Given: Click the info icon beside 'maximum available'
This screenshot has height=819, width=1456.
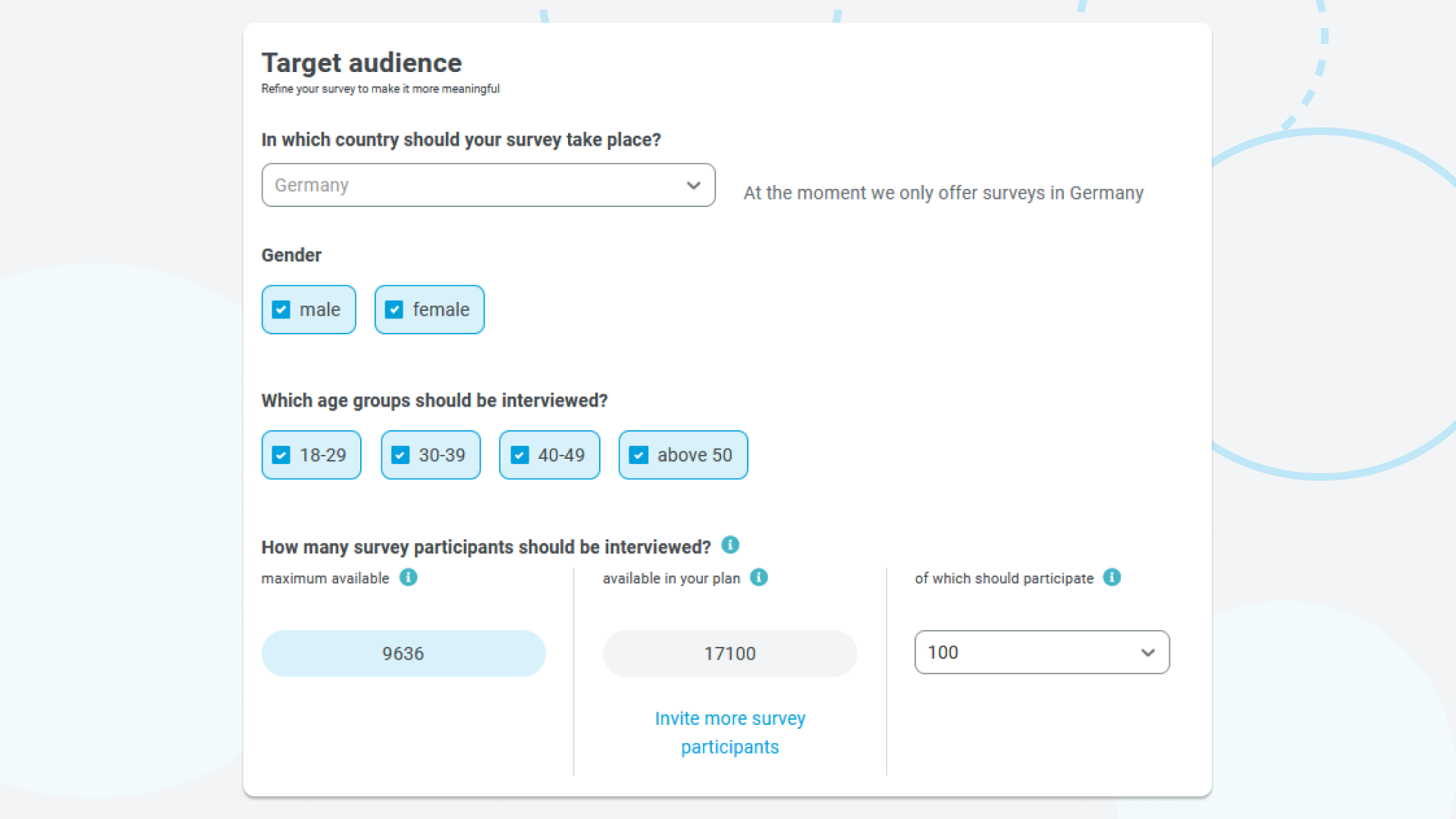Looking at the screenshot, I should [409, 578].
